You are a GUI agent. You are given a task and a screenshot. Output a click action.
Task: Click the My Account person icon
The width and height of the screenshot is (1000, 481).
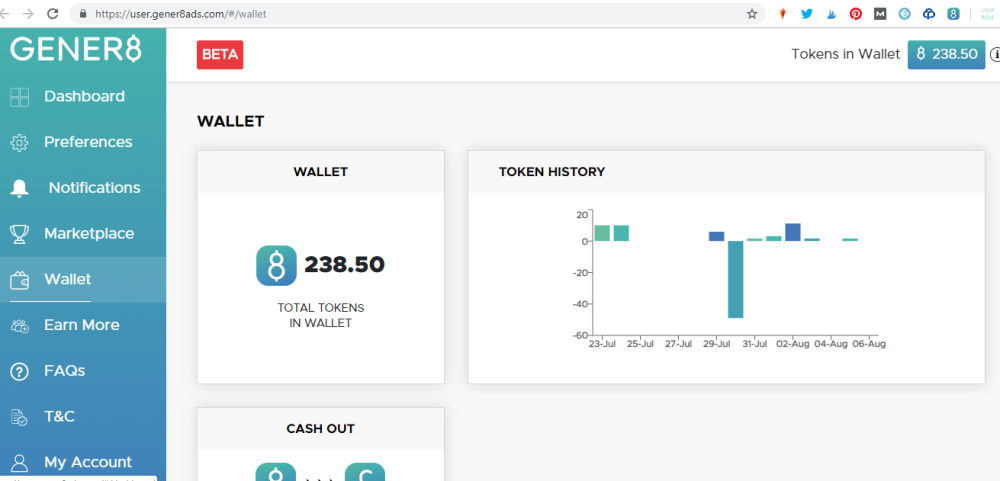pyautogui.click(x=20, y=462)
